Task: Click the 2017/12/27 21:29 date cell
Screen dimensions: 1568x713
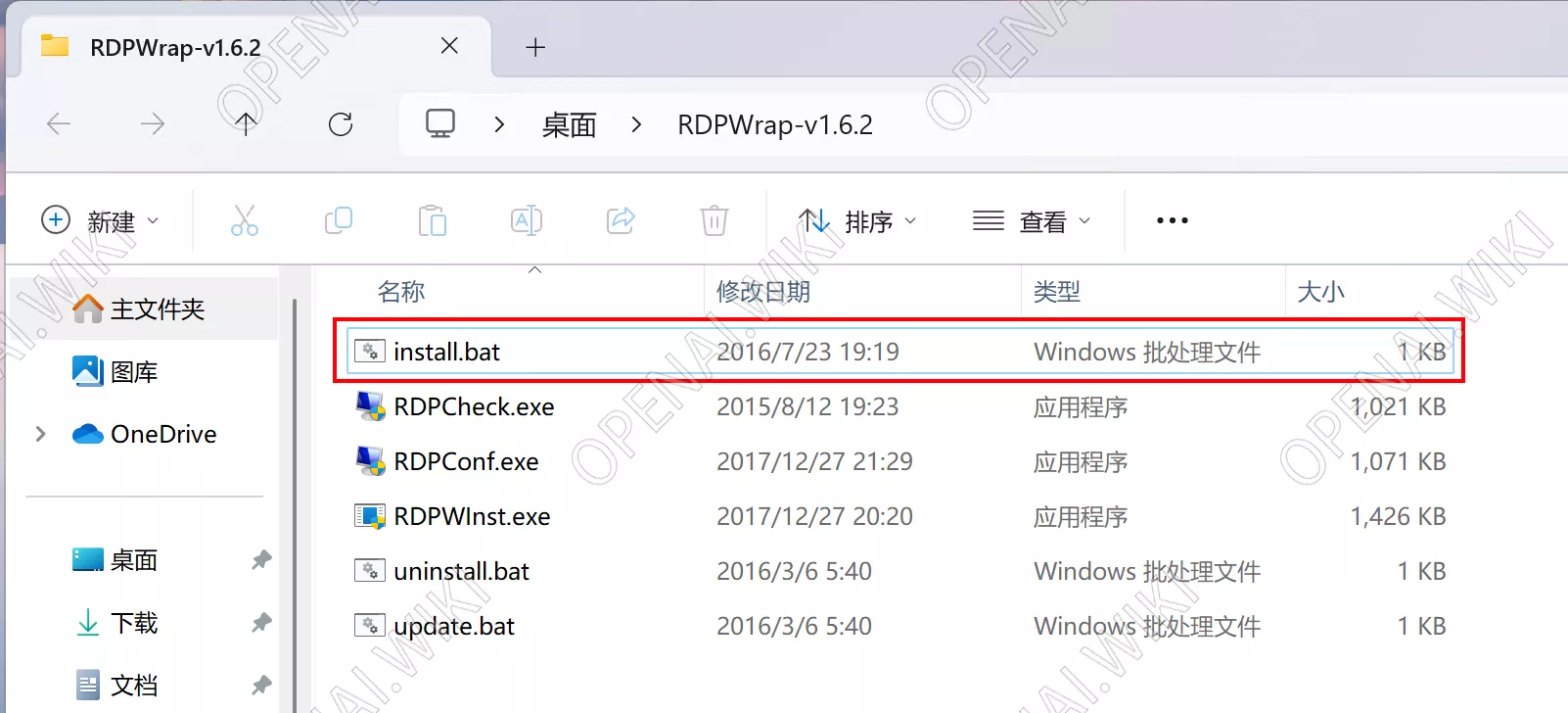Action: pos(814,461)
